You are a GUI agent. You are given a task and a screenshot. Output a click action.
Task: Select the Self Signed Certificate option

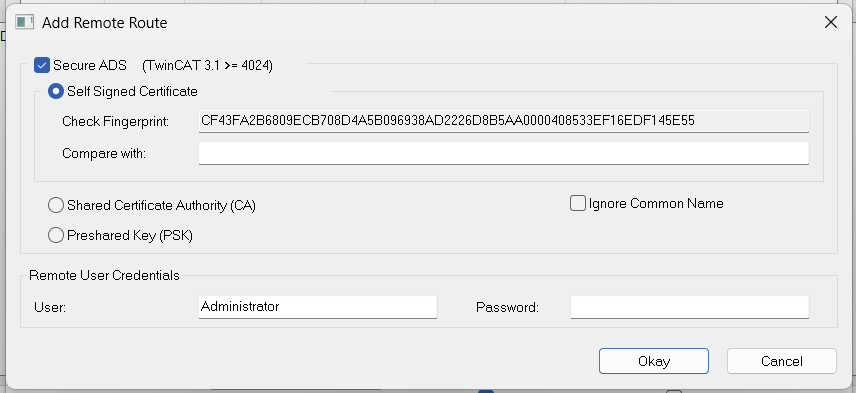tap(56, 91)
